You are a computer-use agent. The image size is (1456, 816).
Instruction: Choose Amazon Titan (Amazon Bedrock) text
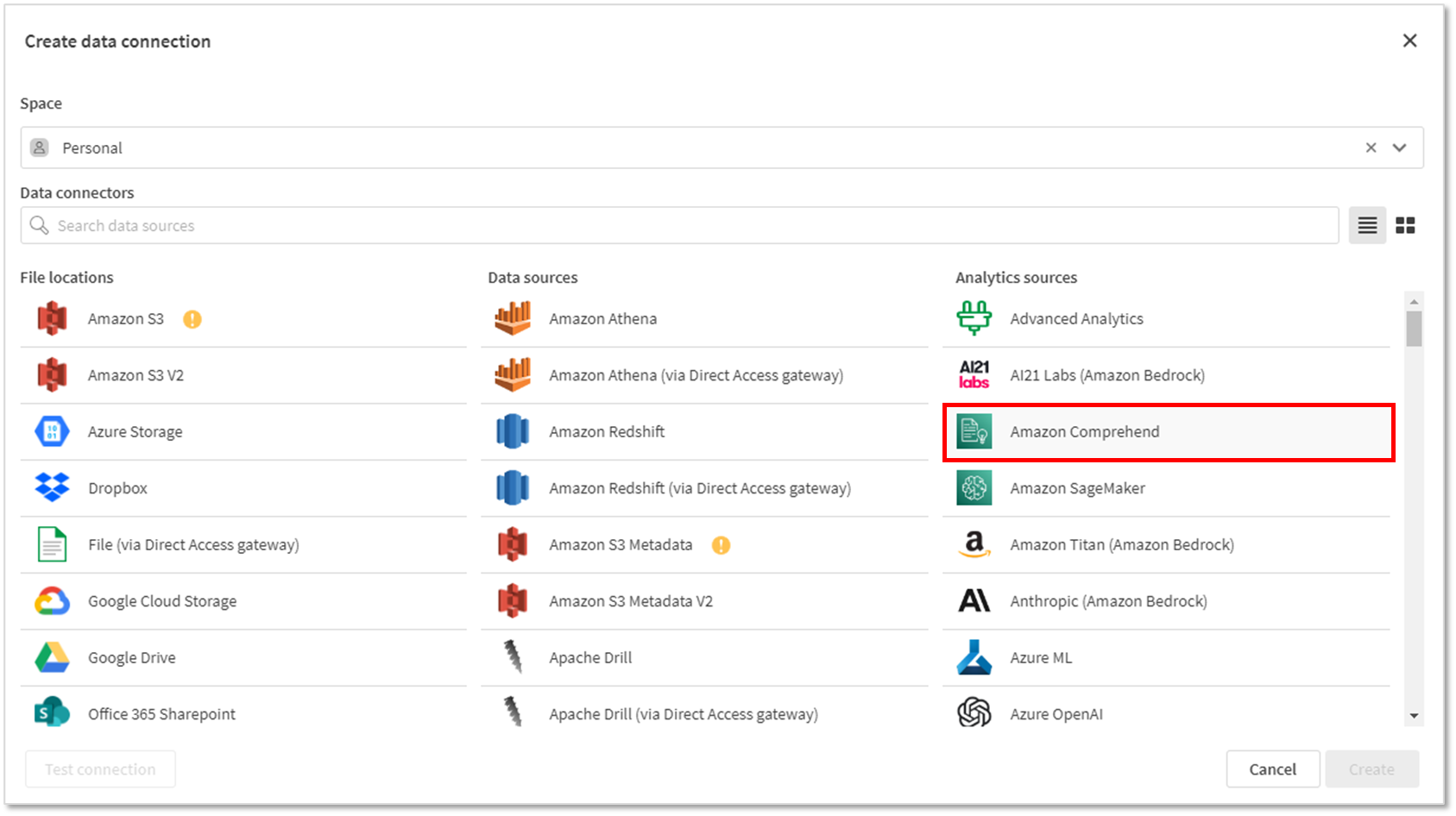pos(1122,544)
